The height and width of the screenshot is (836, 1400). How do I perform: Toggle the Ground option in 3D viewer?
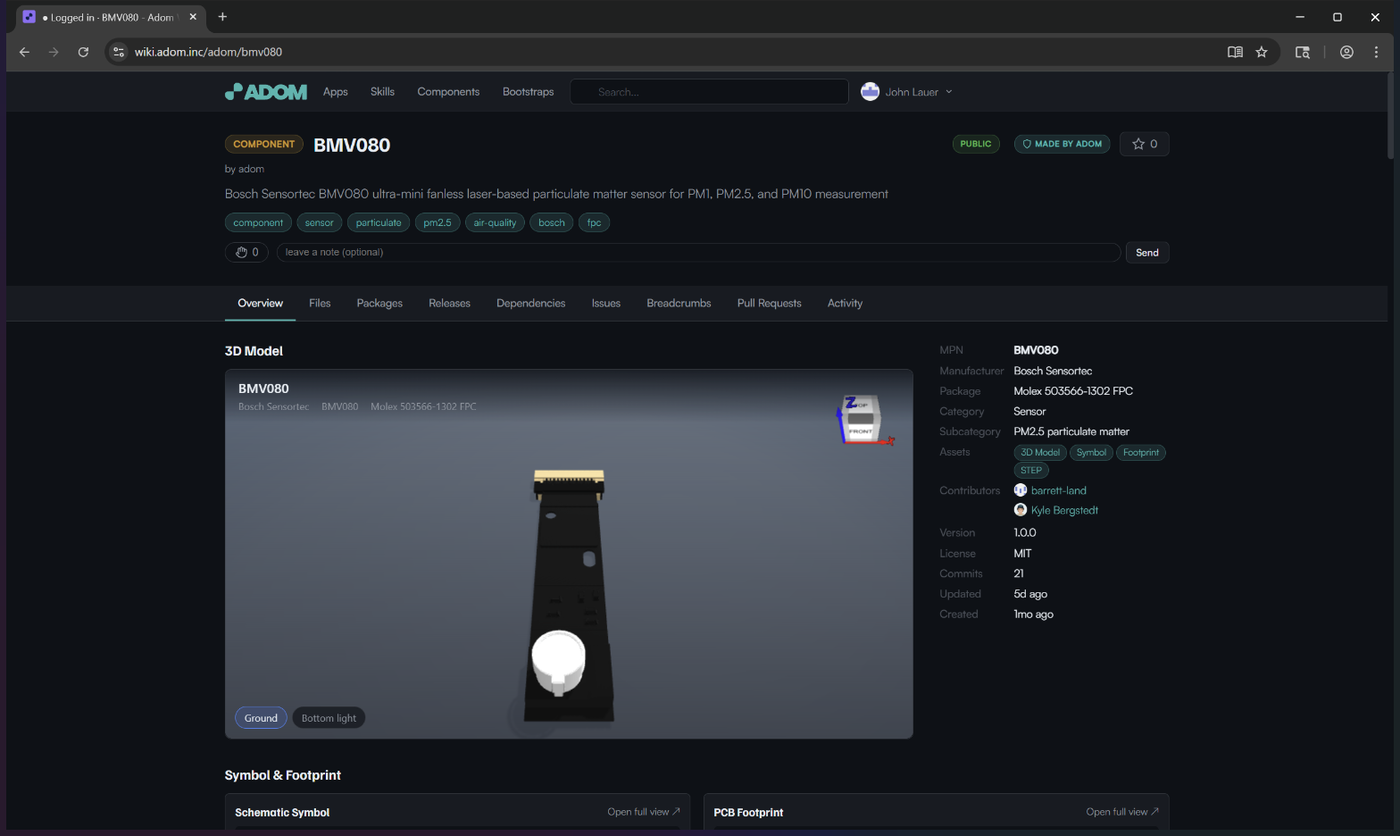[261, 718]
